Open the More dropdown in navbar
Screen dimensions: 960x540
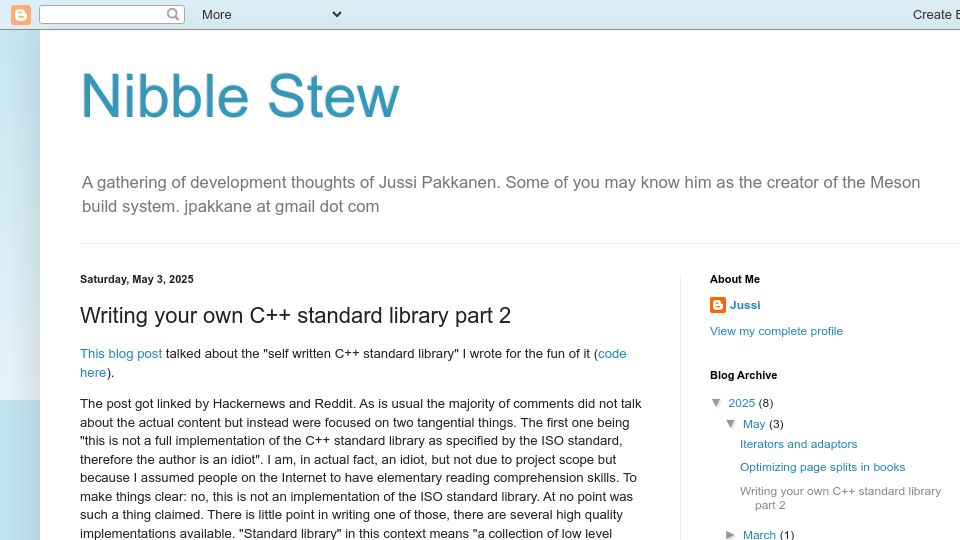pos(271,15)
